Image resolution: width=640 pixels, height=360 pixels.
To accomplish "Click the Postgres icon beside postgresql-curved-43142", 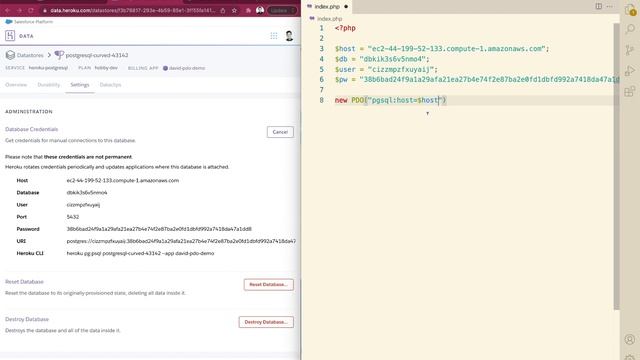I will coord(59,55).
